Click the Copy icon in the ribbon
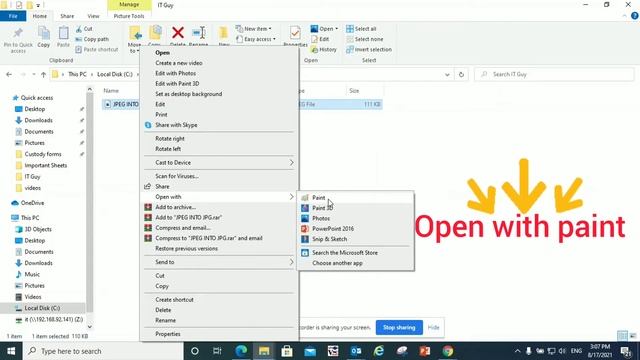Screen dimensions: 640x360 44,33
